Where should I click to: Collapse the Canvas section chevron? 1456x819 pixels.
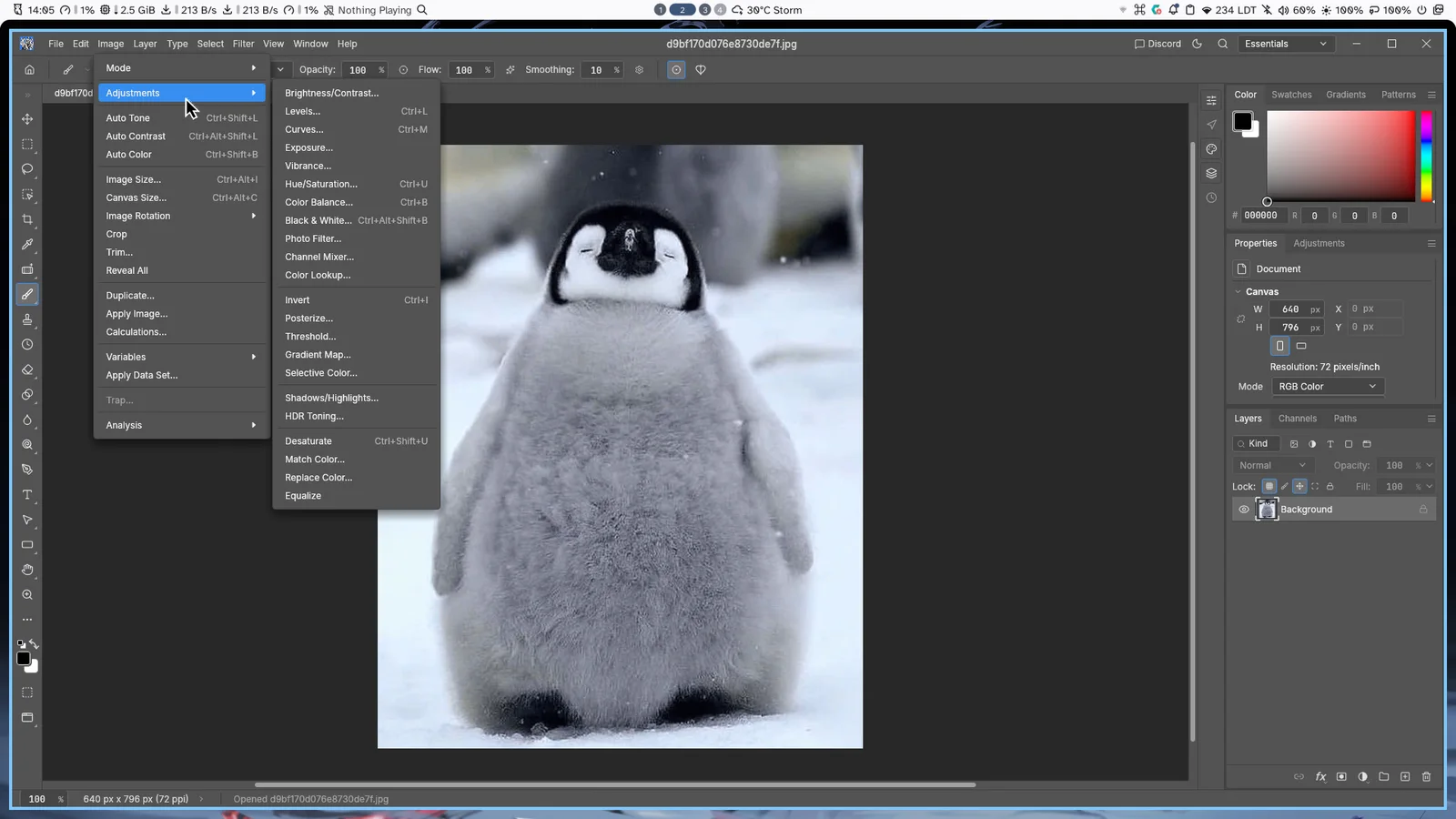[1238, 292]
